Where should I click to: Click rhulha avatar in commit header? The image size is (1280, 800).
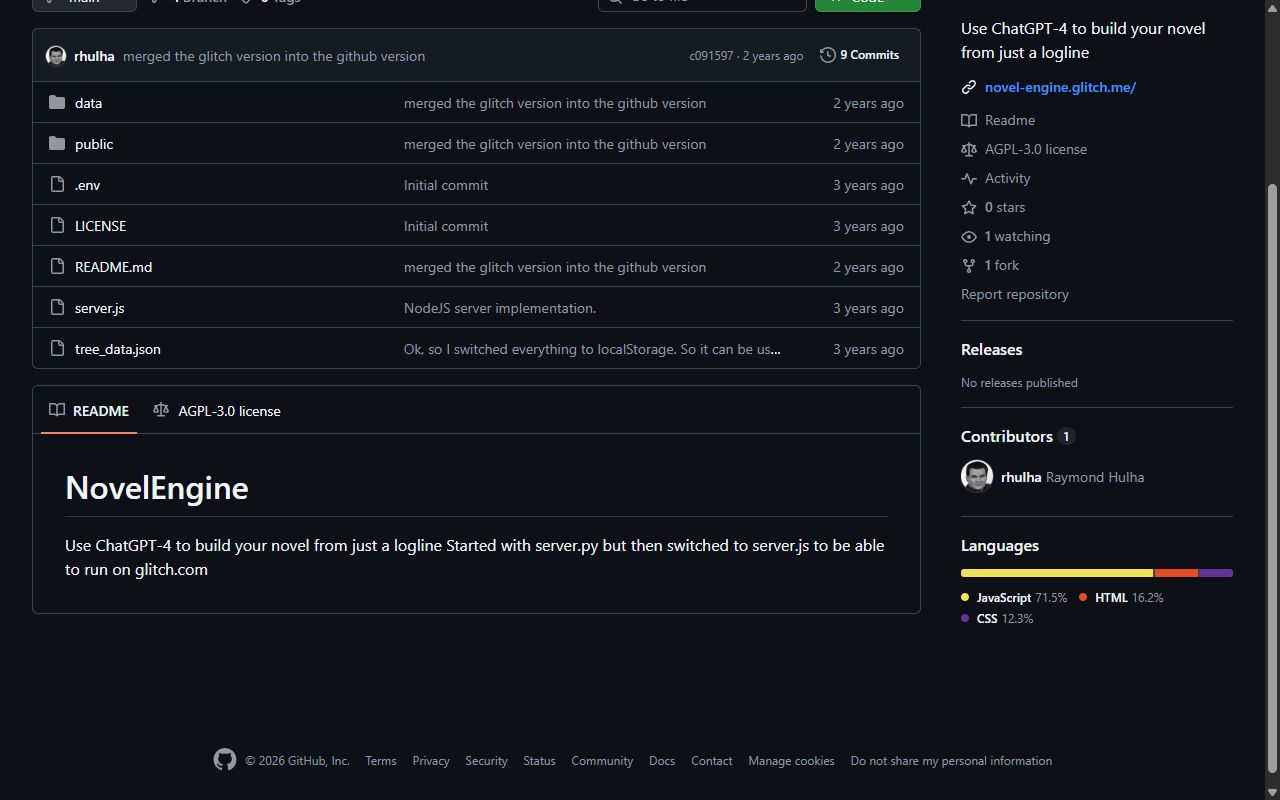tap(56, 55)
